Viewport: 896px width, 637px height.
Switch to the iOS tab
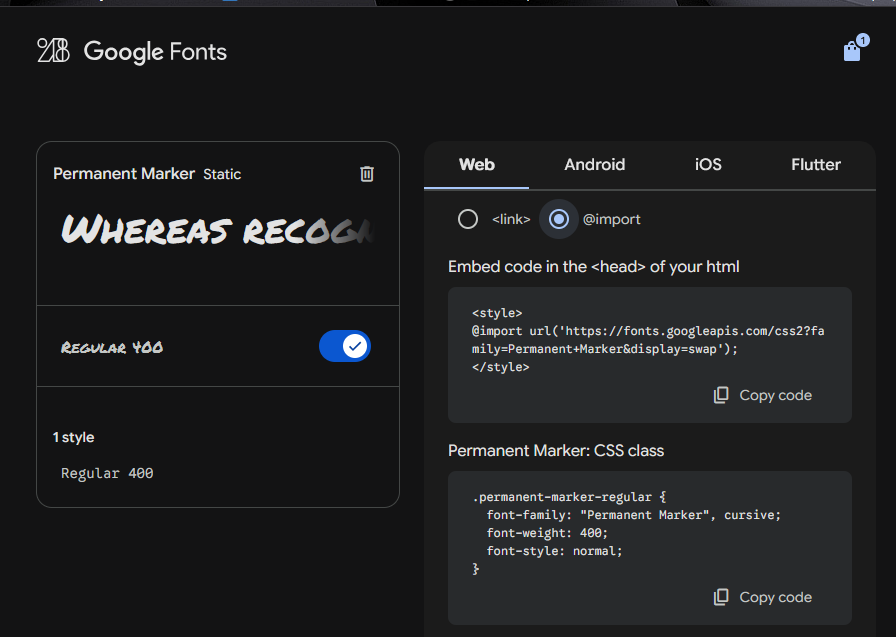708,165
